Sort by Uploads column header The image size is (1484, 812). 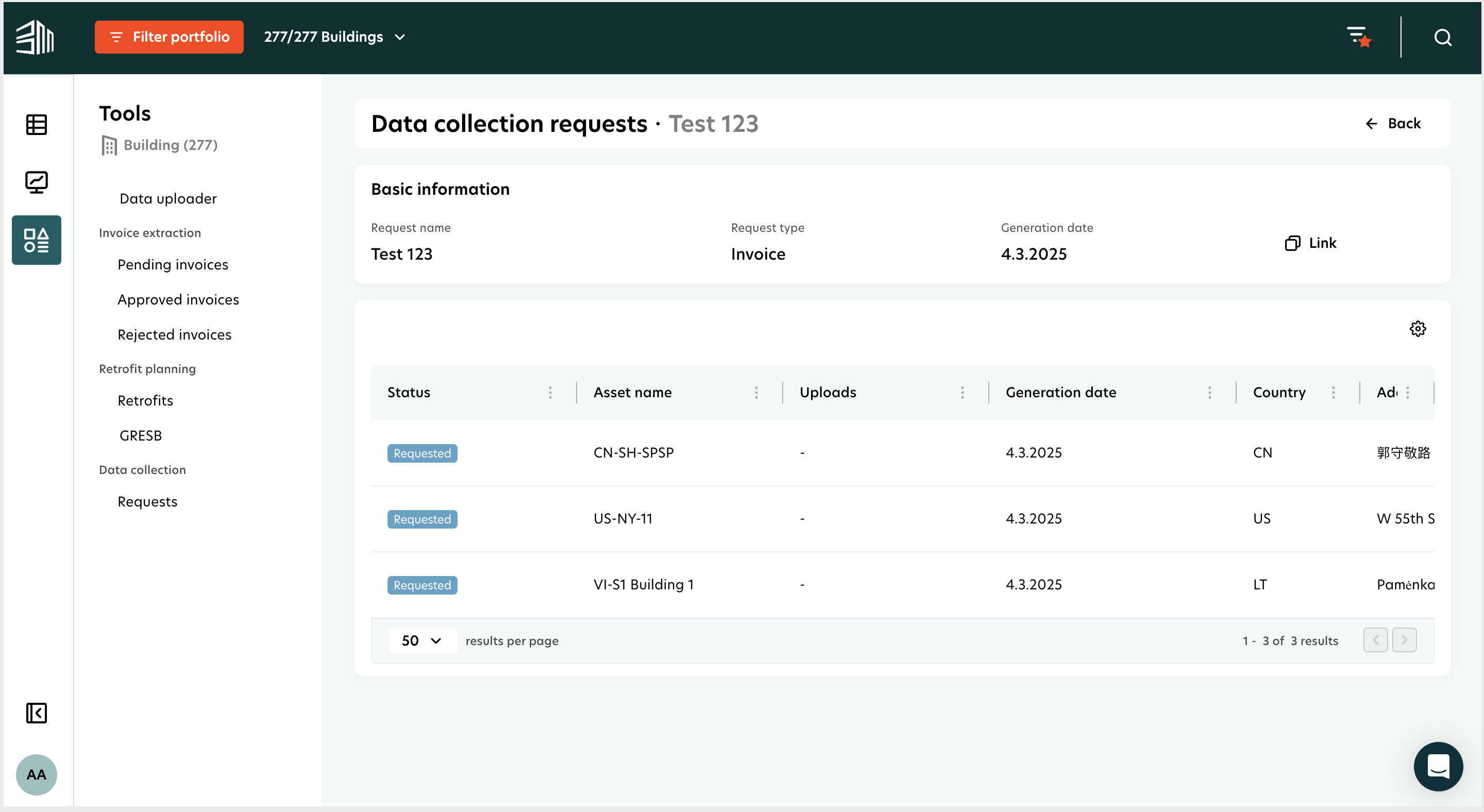point(828,393)
